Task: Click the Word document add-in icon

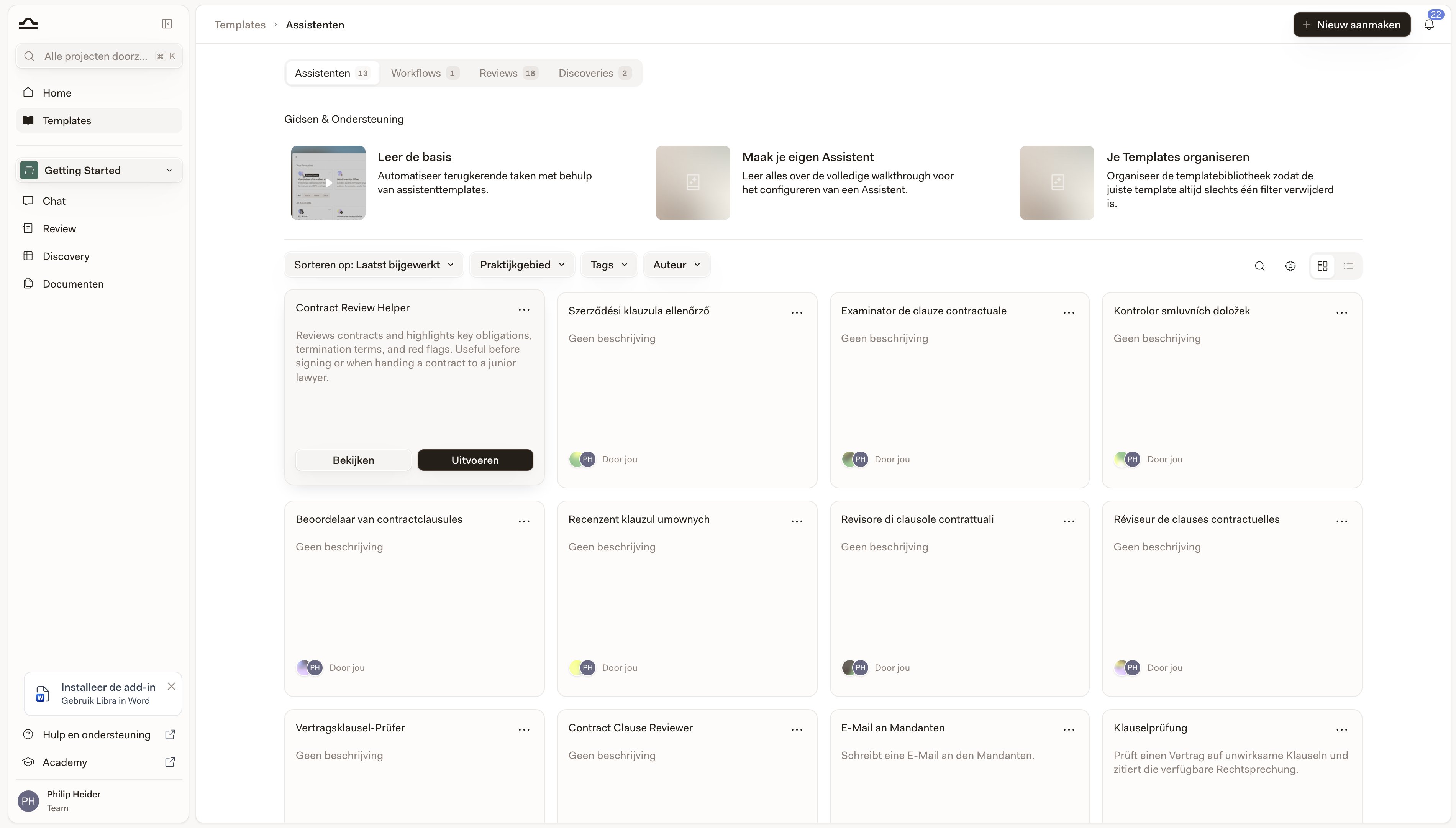Action: click(43, 694)
